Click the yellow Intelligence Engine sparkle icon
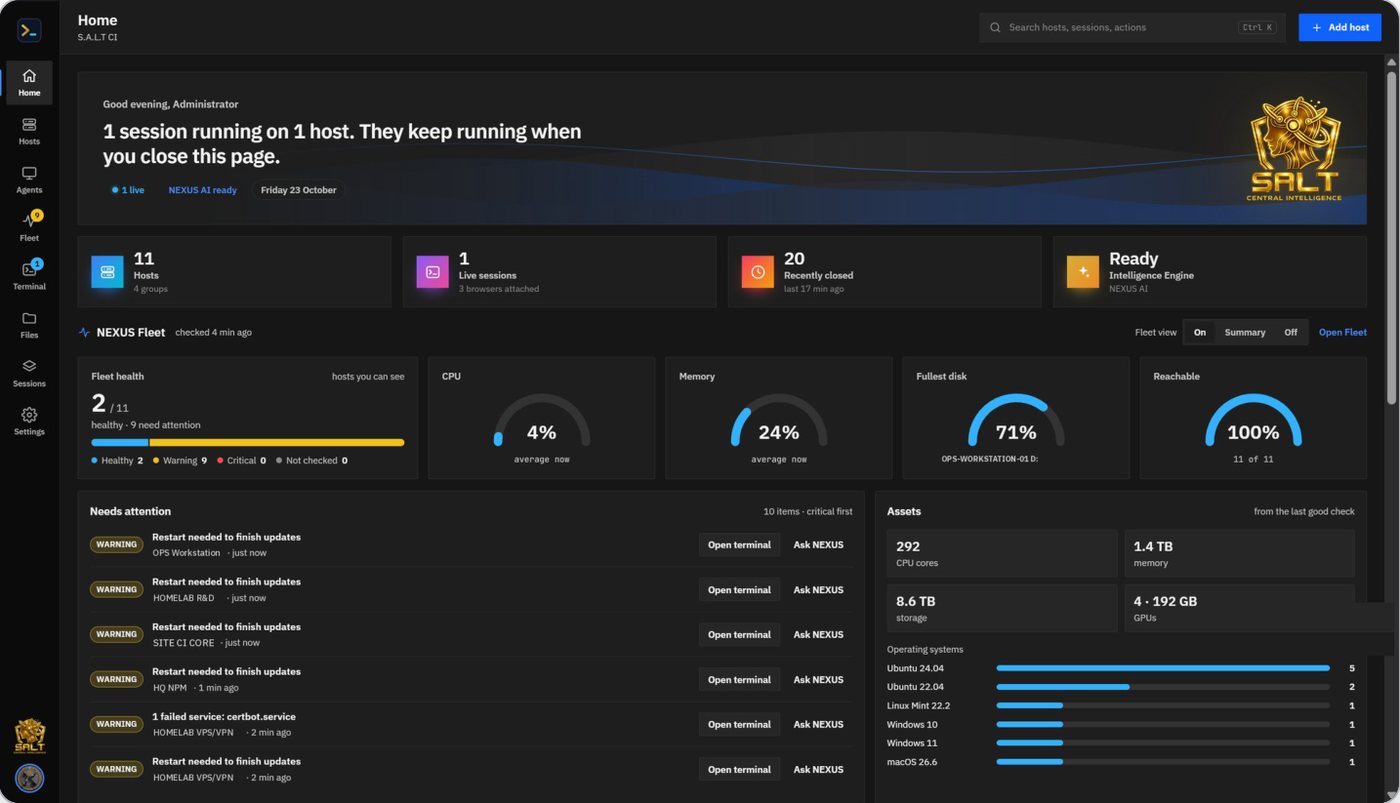 click(x=1082, y=272)
